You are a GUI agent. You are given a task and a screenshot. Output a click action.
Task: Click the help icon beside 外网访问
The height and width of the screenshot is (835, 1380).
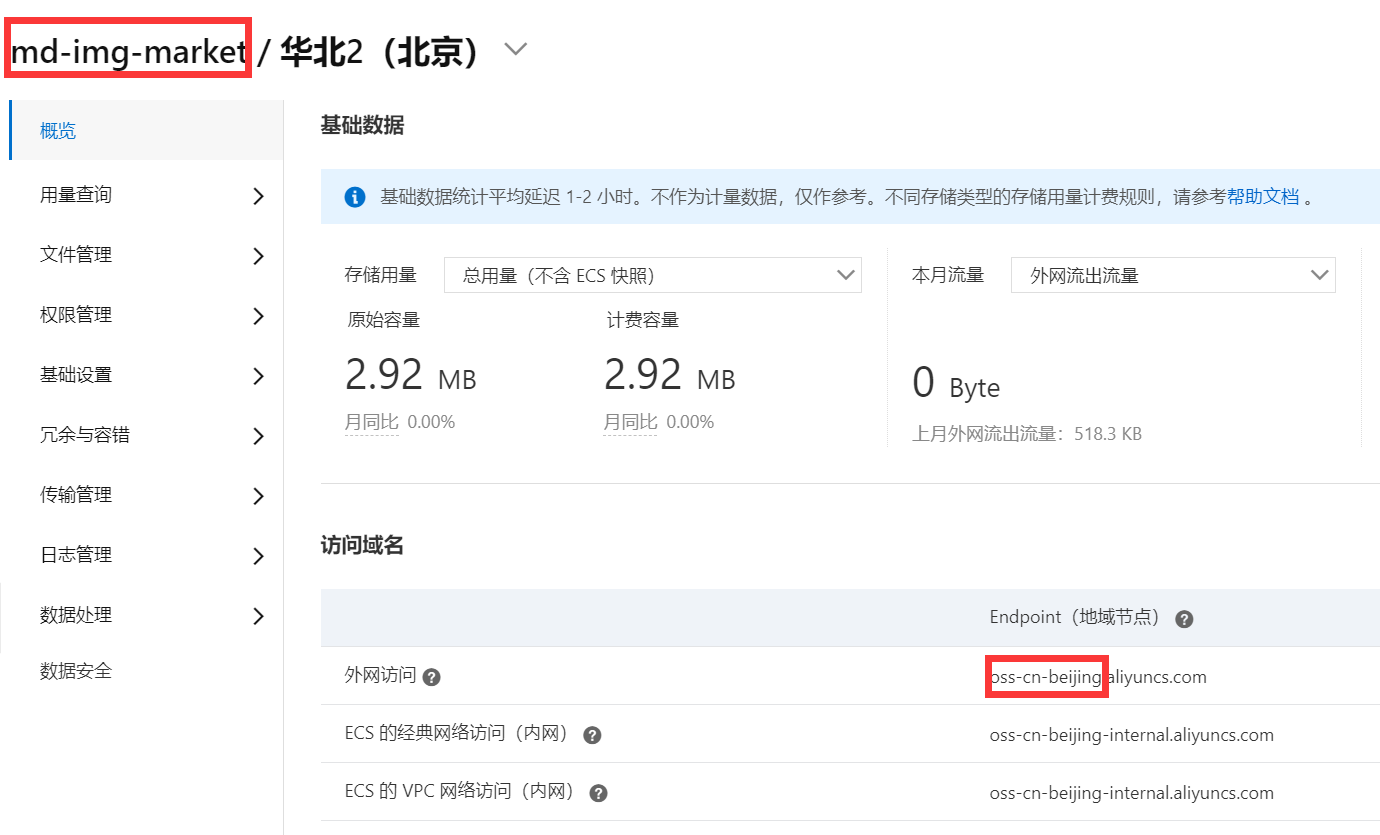tap(432, 677)
